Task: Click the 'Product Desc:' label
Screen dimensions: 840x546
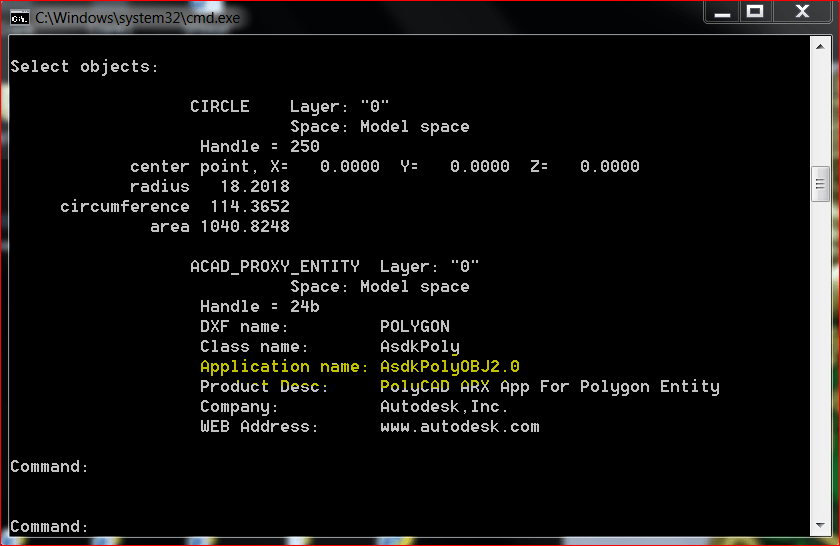Action: tap(265, 386)
